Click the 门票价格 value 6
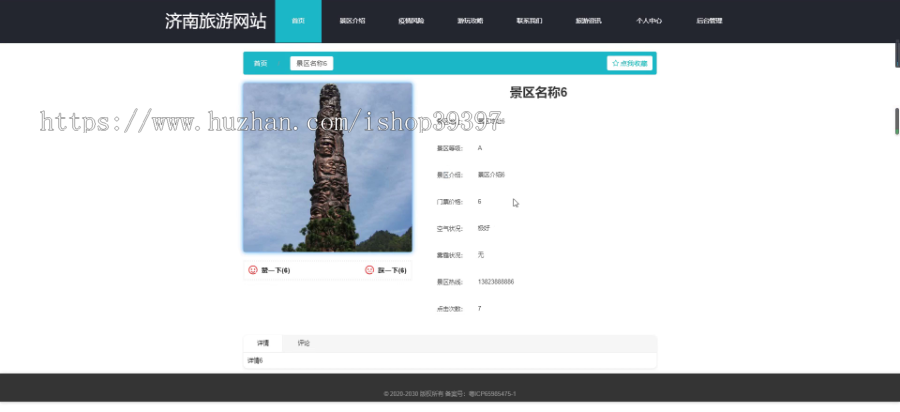The width and height of the screenshot is (900, 412). [479, 201]
